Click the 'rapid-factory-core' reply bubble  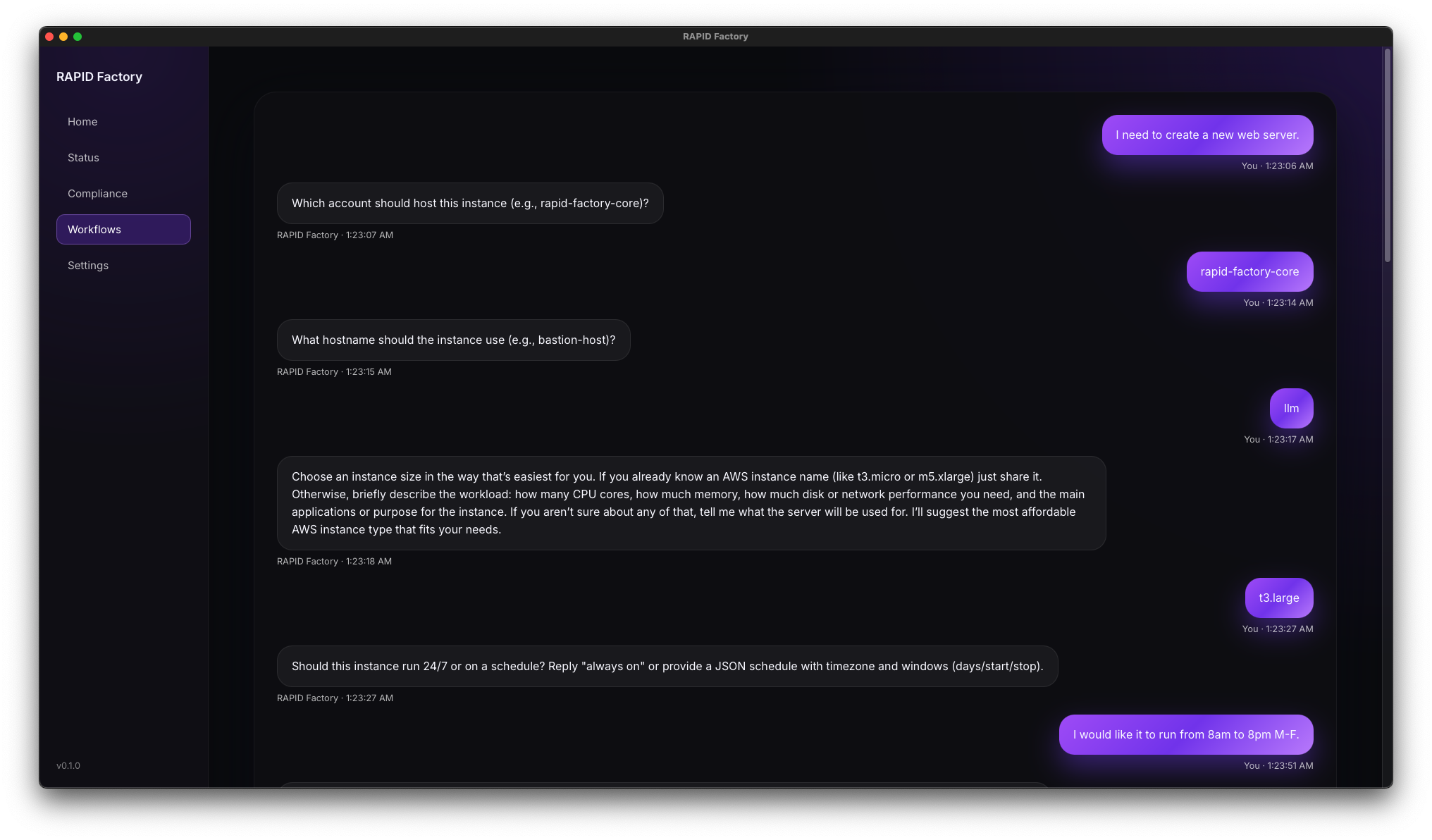(x=1249, y=271)
